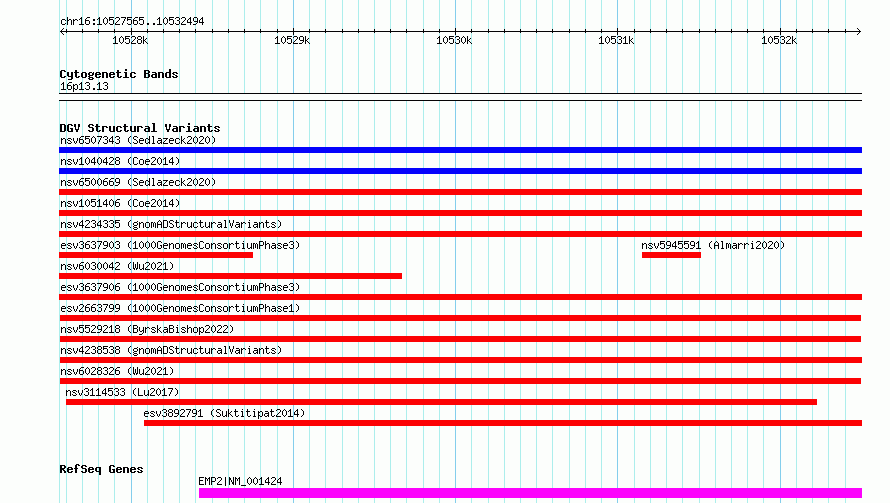Open the nsv1040428 (Coe2014) variant label
The height and width of the screenshot is (503, 890).
pyautogui.click(x=120, y=161)
